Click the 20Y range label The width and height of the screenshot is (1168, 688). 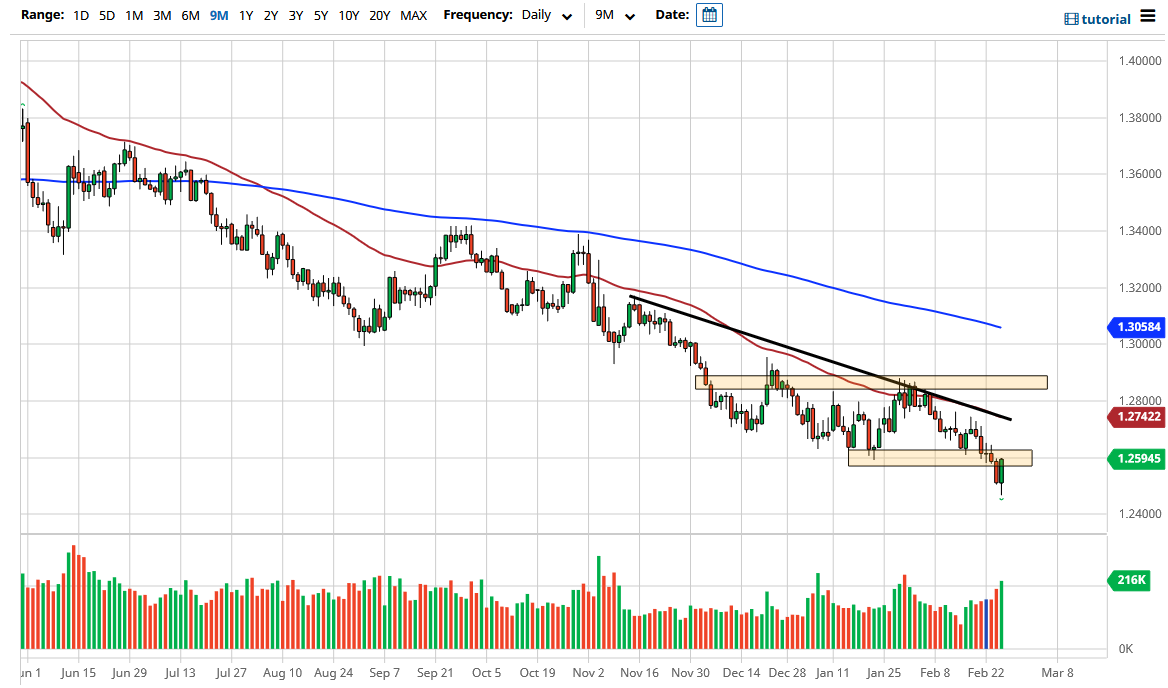click(379, 16)
